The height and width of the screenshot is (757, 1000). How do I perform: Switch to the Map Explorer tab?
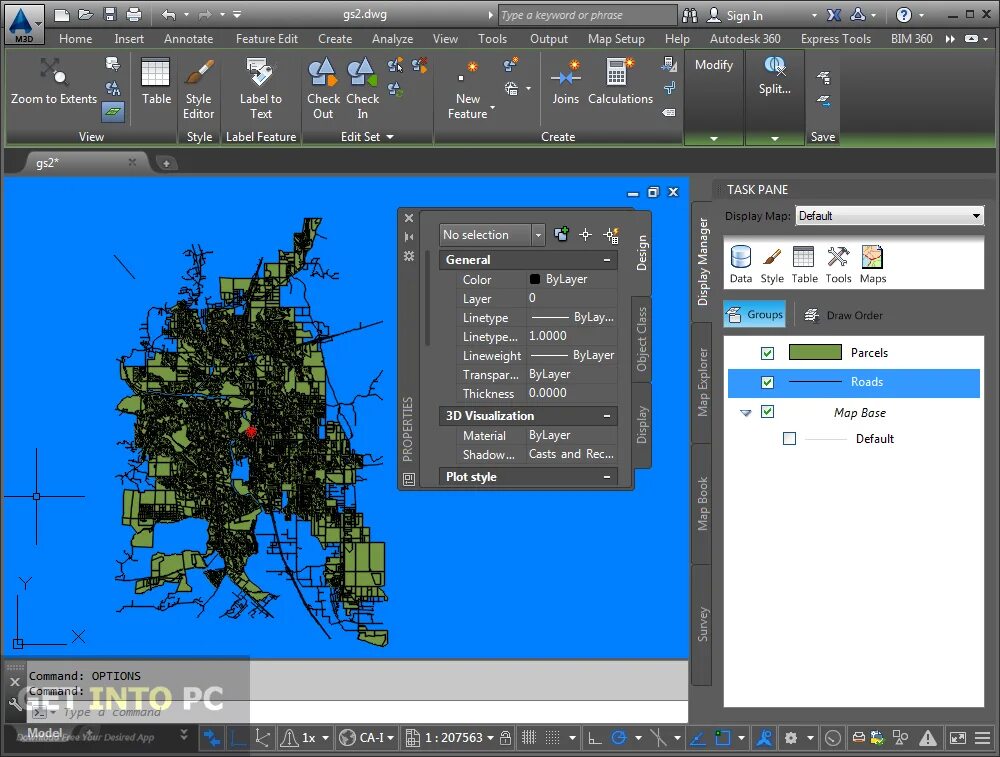tap(703, 382)
